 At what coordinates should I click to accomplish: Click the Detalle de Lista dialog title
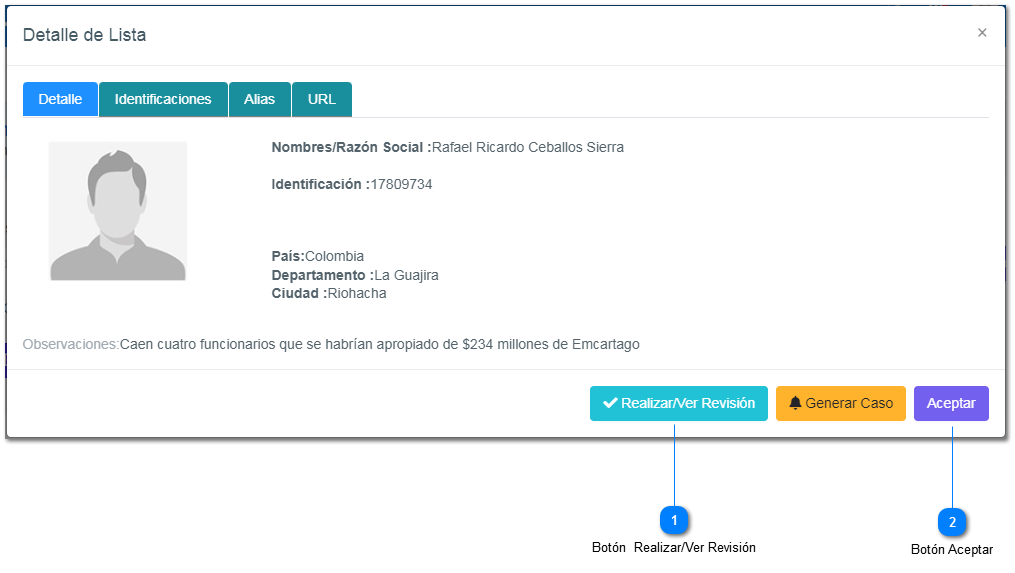point(84,35)
